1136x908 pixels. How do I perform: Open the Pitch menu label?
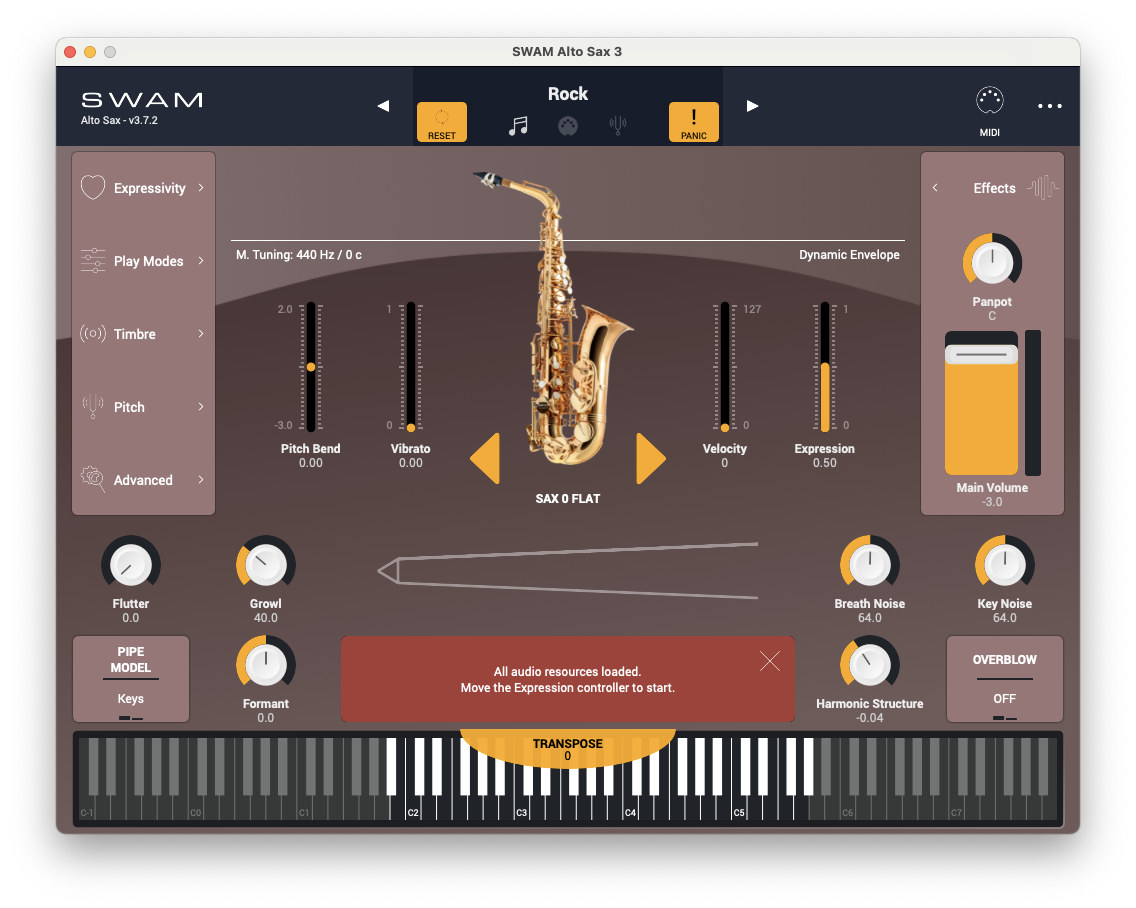pos(129,407)
